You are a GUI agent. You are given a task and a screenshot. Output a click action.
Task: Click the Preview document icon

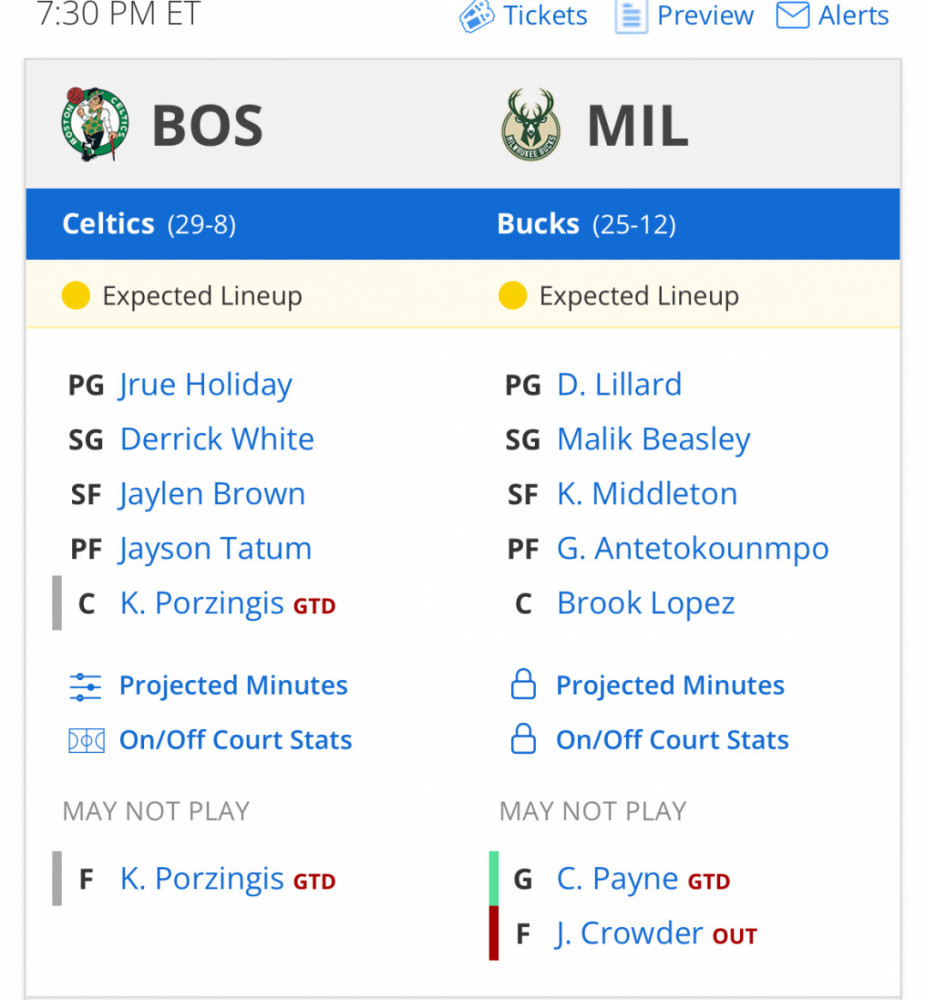coord(631,17)
